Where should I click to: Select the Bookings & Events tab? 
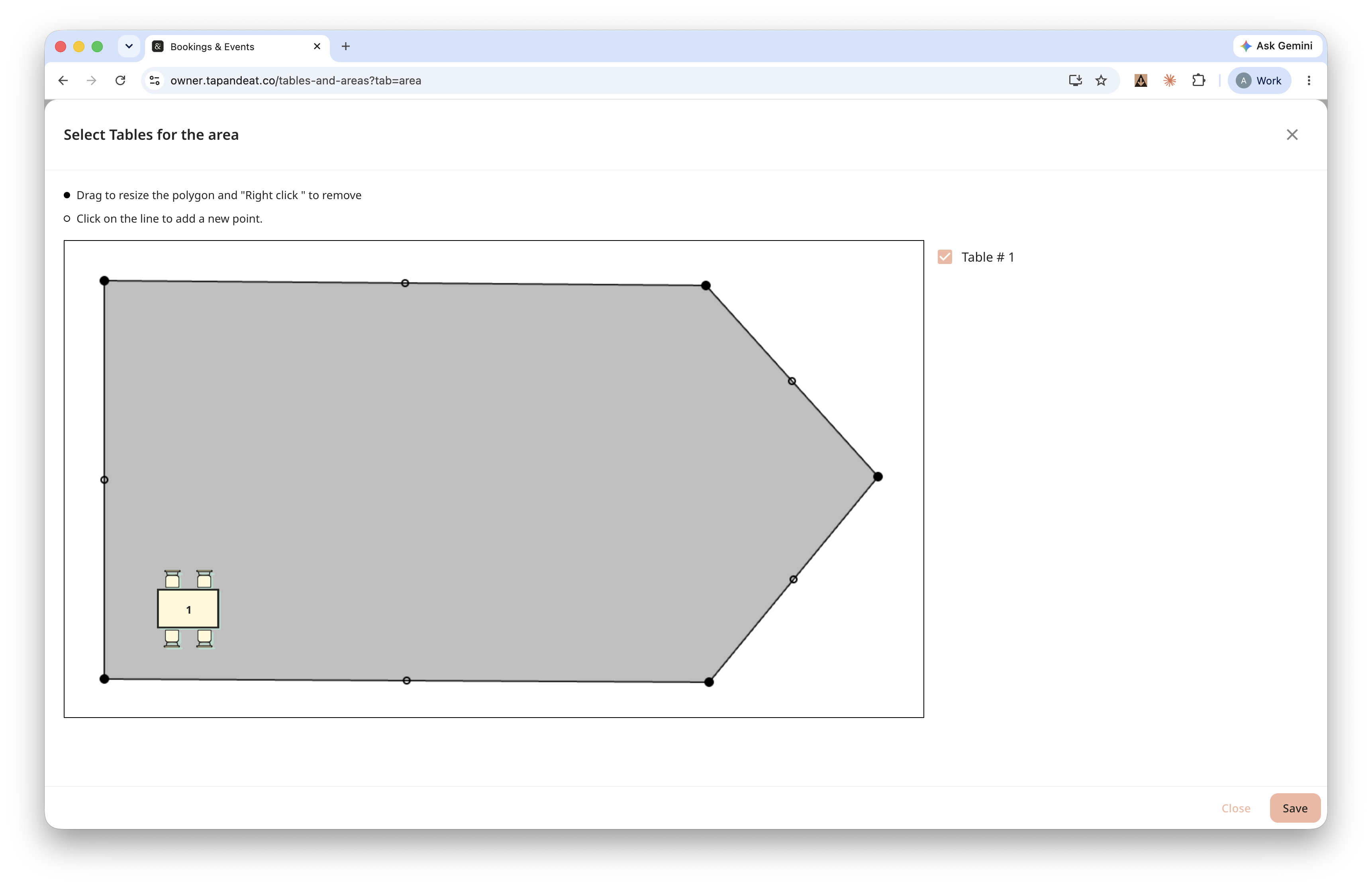237,47
